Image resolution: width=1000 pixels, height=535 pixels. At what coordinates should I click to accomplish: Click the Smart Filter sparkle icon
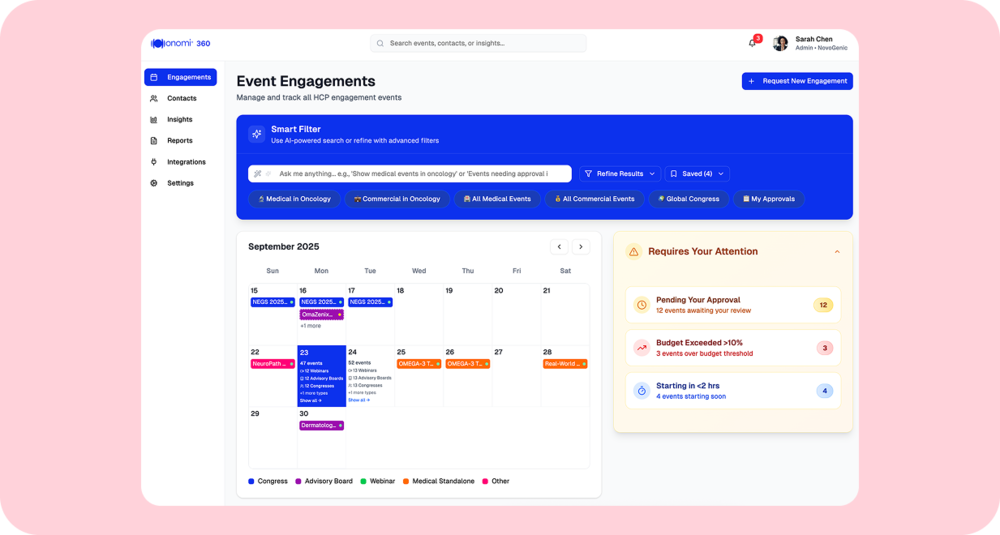coord(256,134)
